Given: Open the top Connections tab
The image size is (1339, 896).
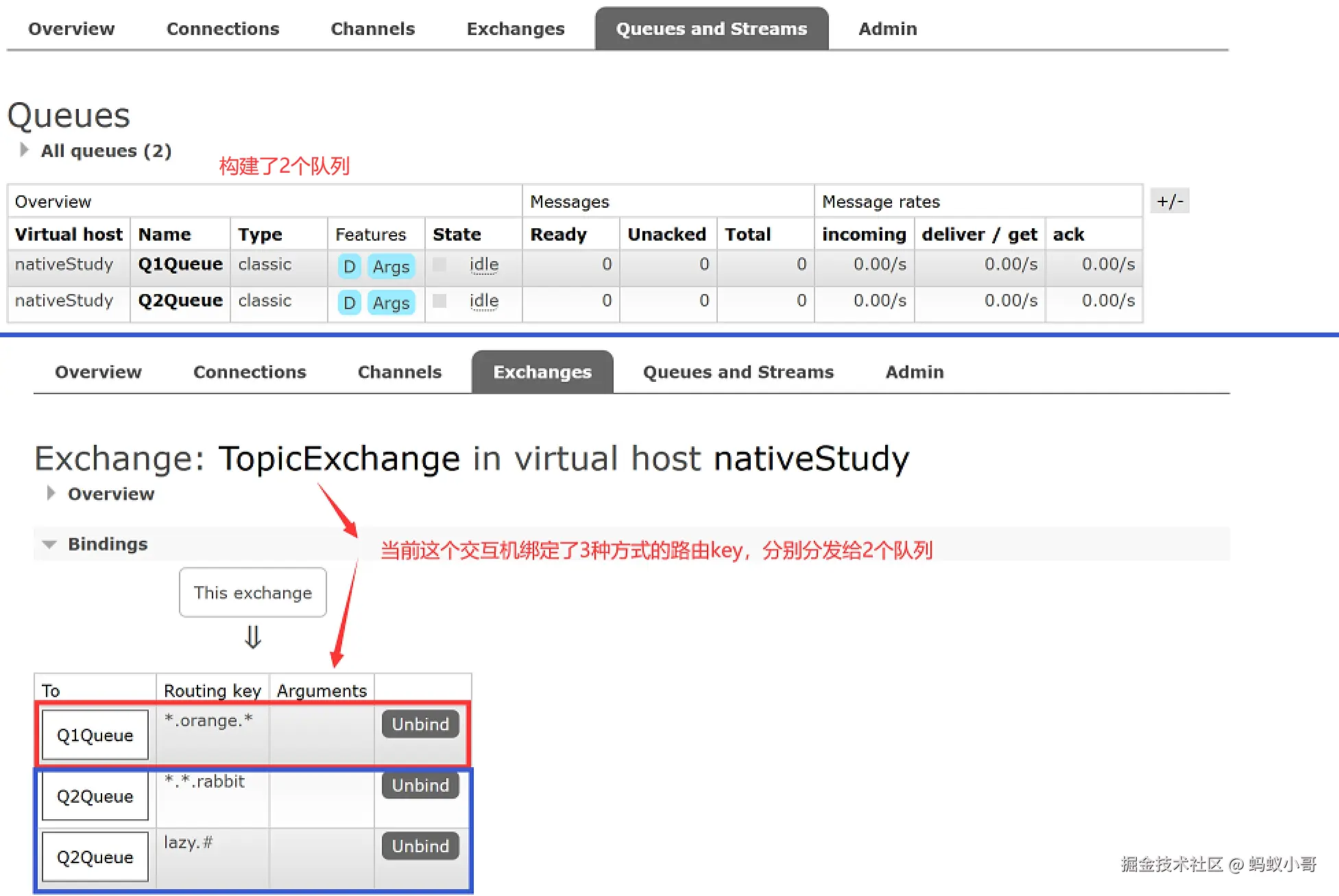Looking at the screenshot, I should [x=223, y=29].
